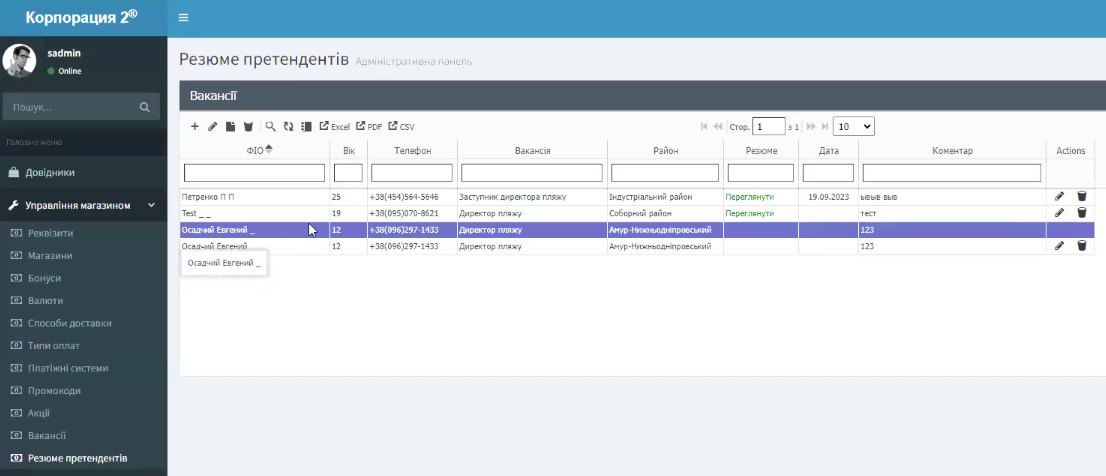1106x476 pixels.
Task: Open Реквізити sidebar item
Action: point(50,233)
